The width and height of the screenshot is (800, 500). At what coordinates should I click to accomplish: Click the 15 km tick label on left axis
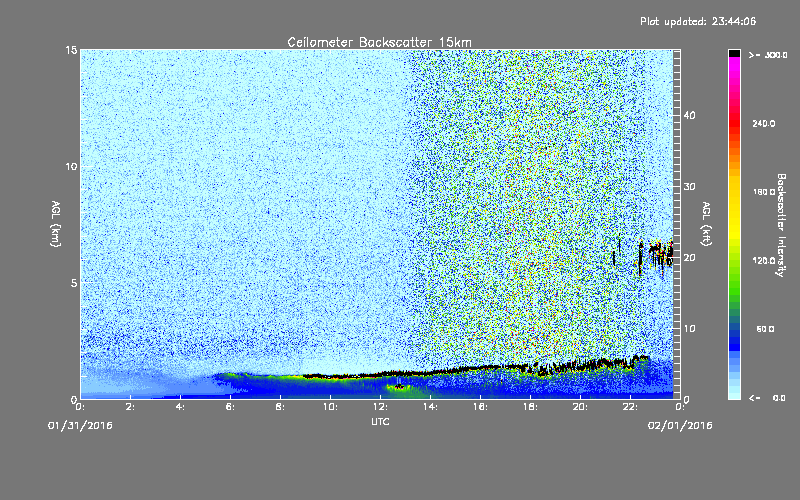pos(71,51)
